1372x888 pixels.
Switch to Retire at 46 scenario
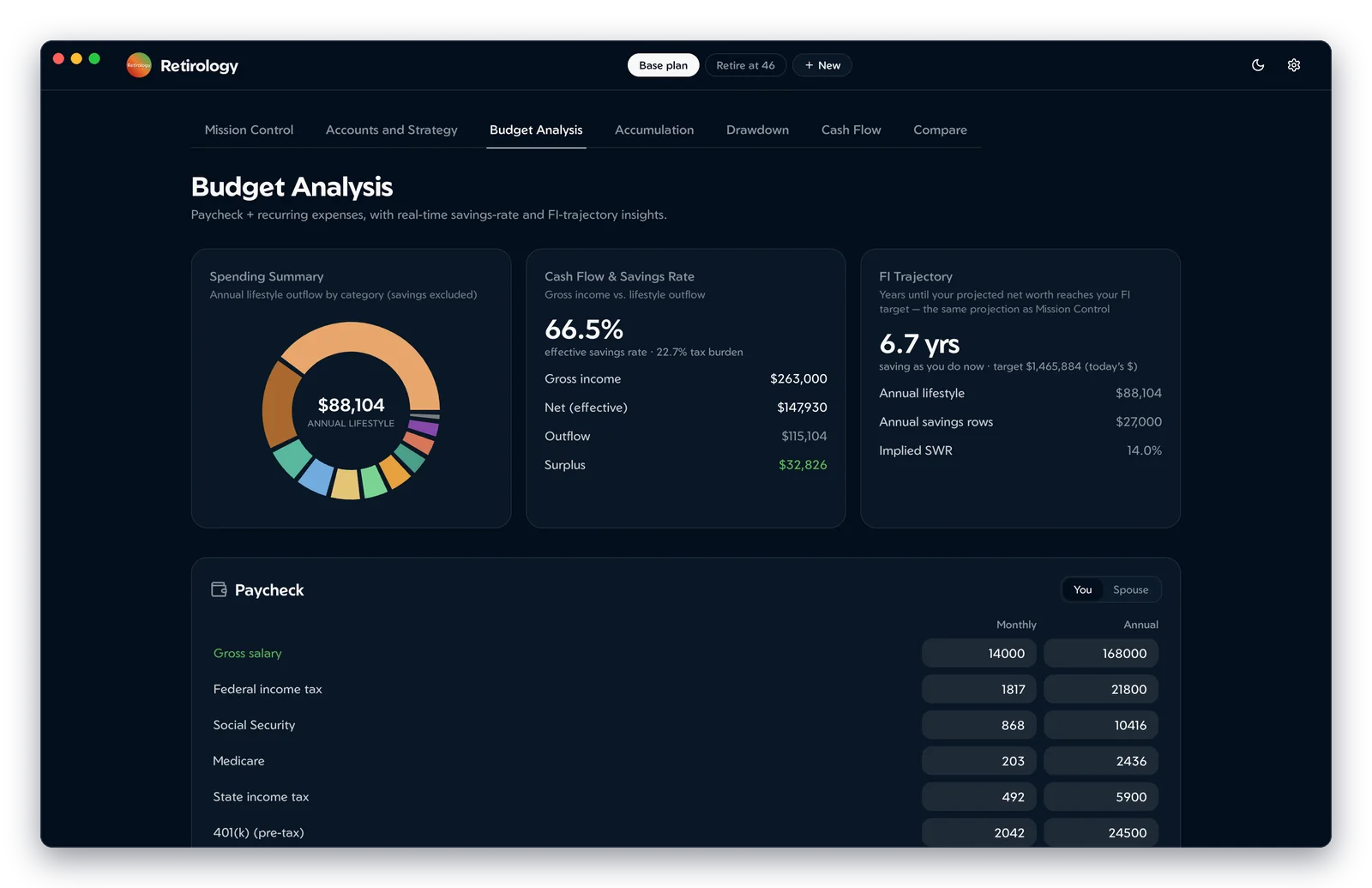click(745, 65)
